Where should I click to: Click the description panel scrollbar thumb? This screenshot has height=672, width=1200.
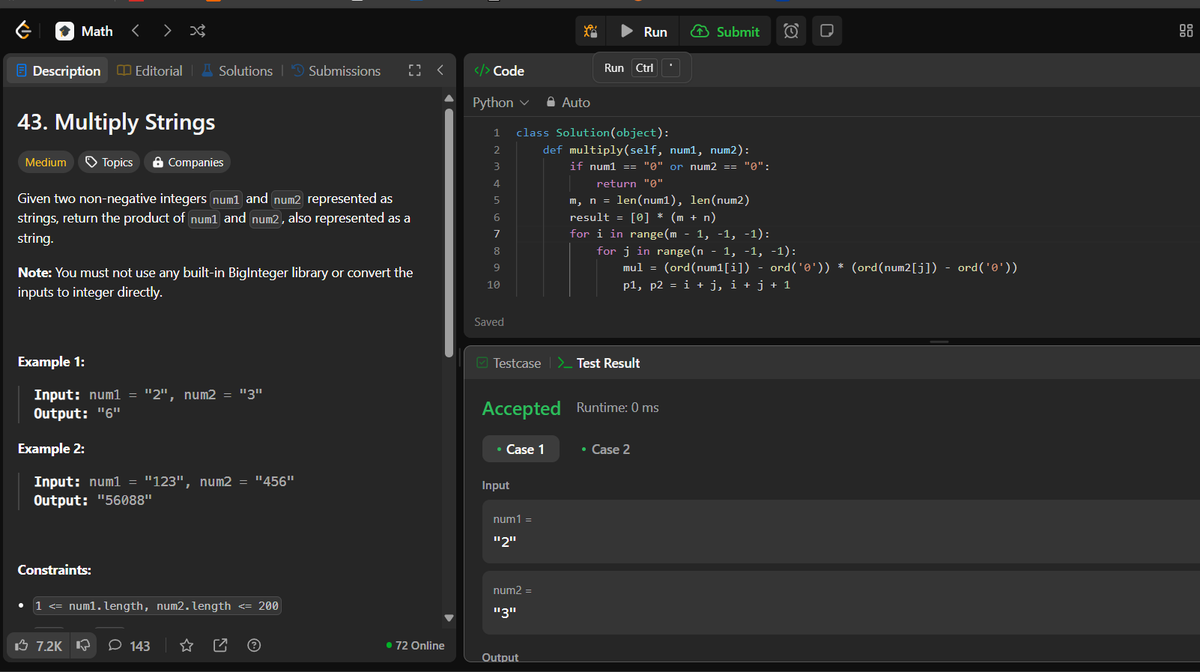coord(449,232)
